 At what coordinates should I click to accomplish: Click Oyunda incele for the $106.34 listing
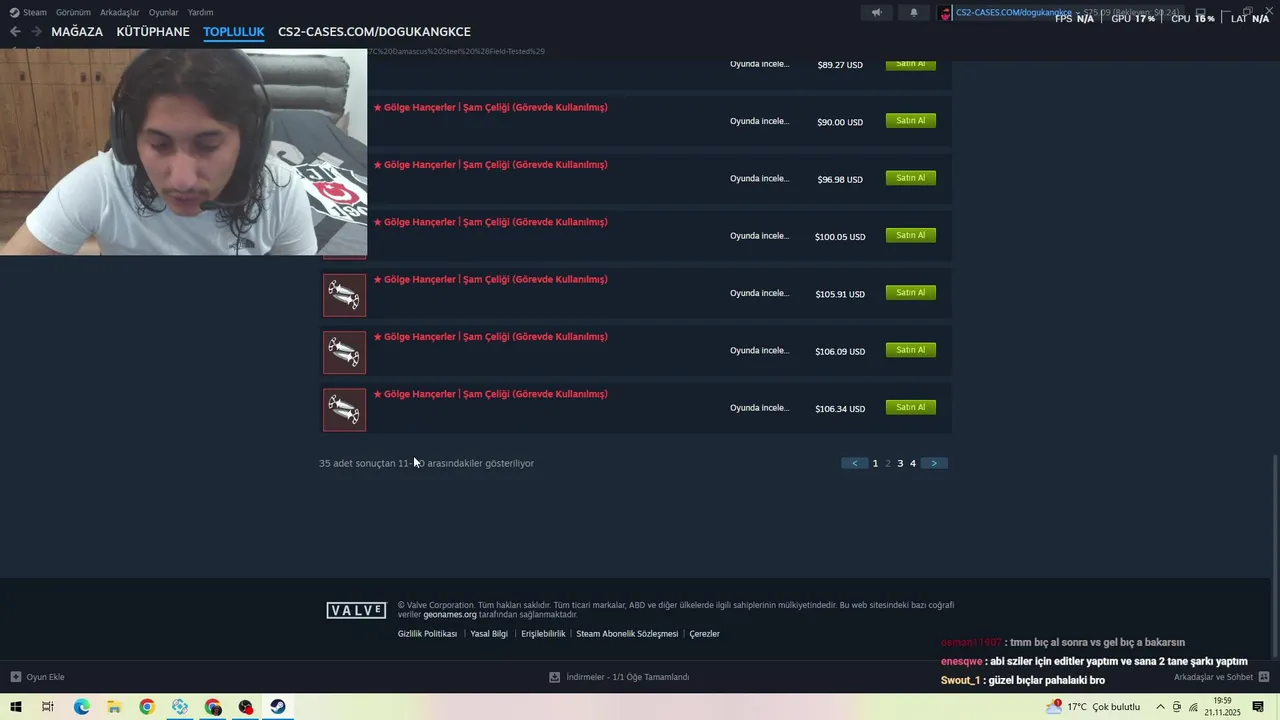pyautogui.click(x=759, y=408)
